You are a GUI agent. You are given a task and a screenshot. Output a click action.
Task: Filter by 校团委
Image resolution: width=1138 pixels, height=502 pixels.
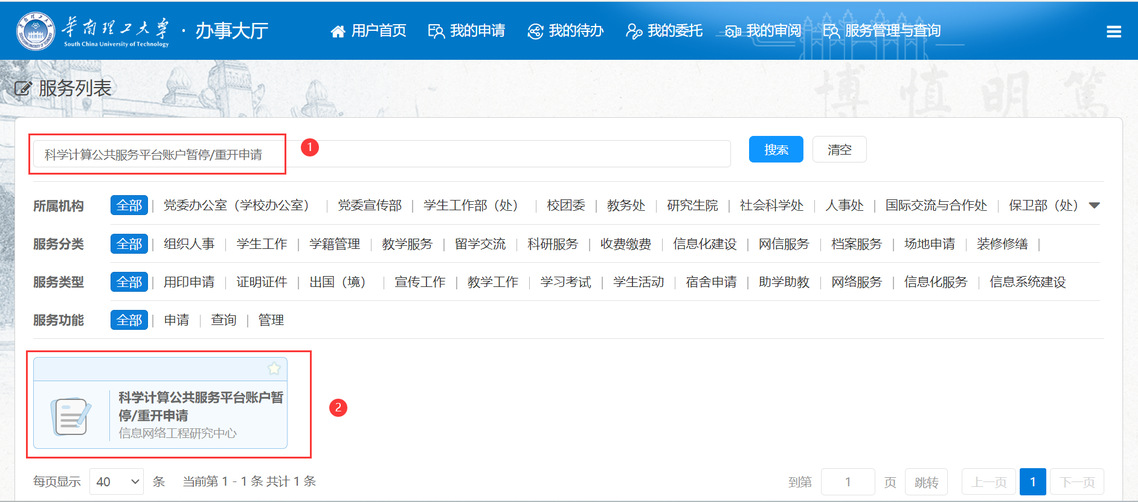pyautogui.click(x=566, y=205)
